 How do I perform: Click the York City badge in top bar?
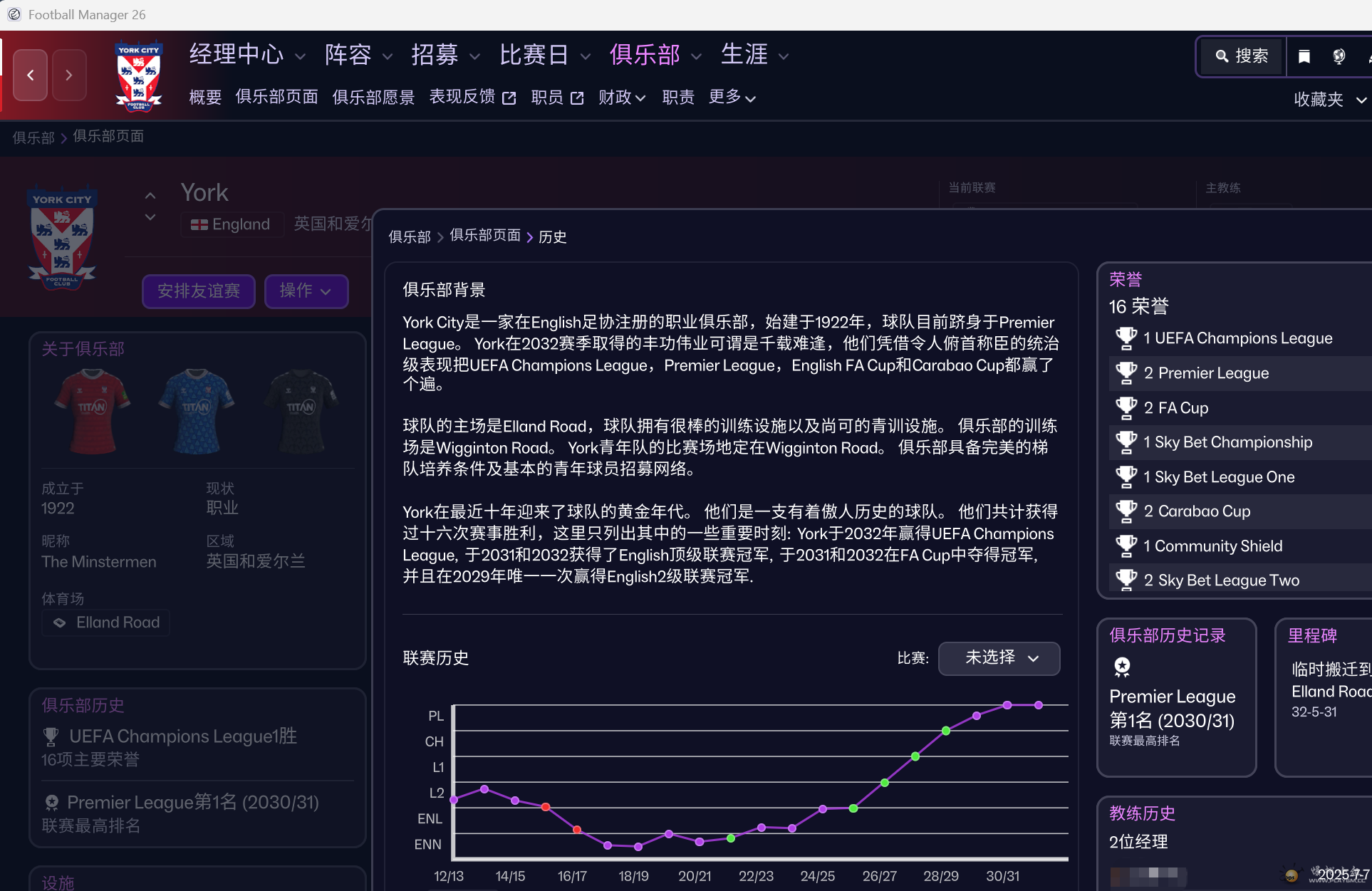point(139,77)
